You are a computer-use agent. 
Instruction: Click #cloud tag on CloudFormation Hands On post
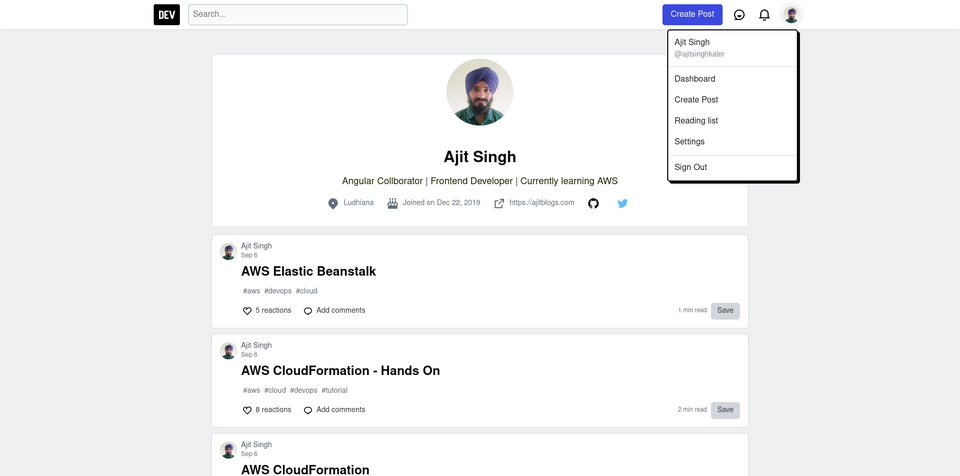coord(275,390)
